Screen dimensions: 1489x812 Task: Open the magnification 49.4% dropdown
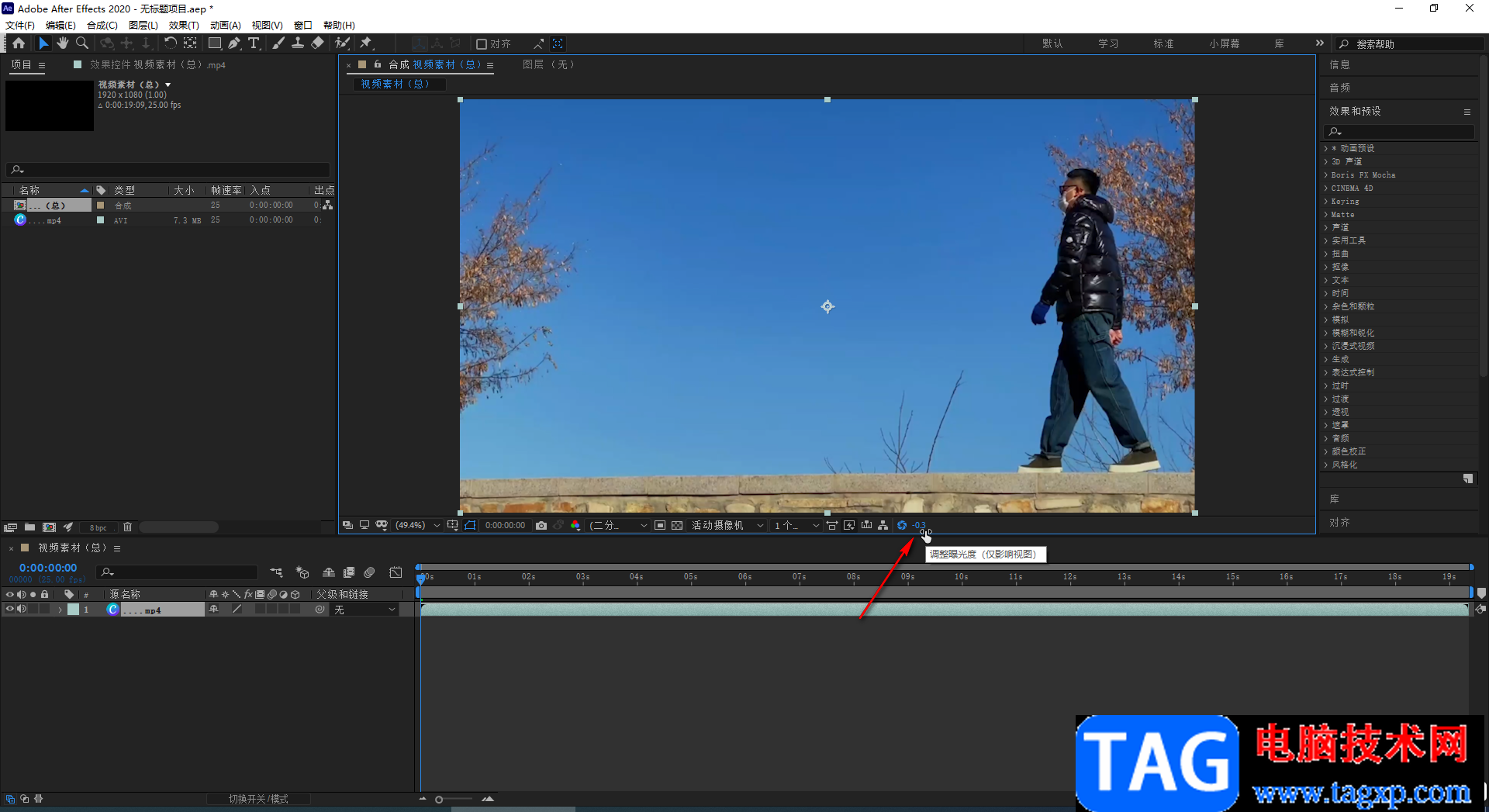point(417,525)
